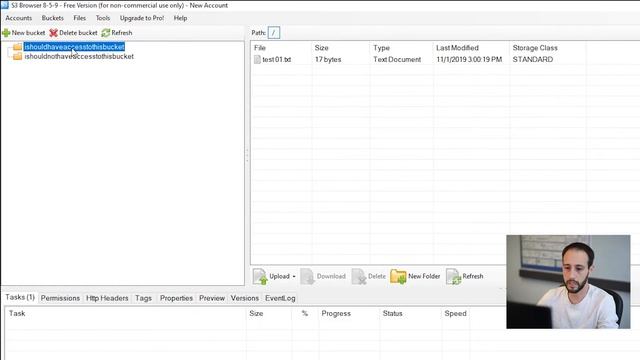This screenshot has width=640, height=360.
Task: Switch to the Properties tab
Action: coord(176,298)
